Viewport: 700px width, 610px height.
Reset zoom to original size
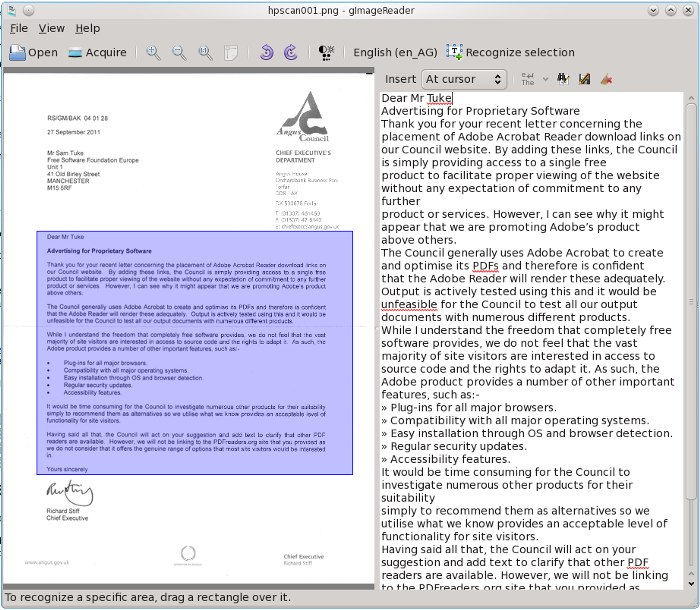pyautogui.click(x=205, y=52)
